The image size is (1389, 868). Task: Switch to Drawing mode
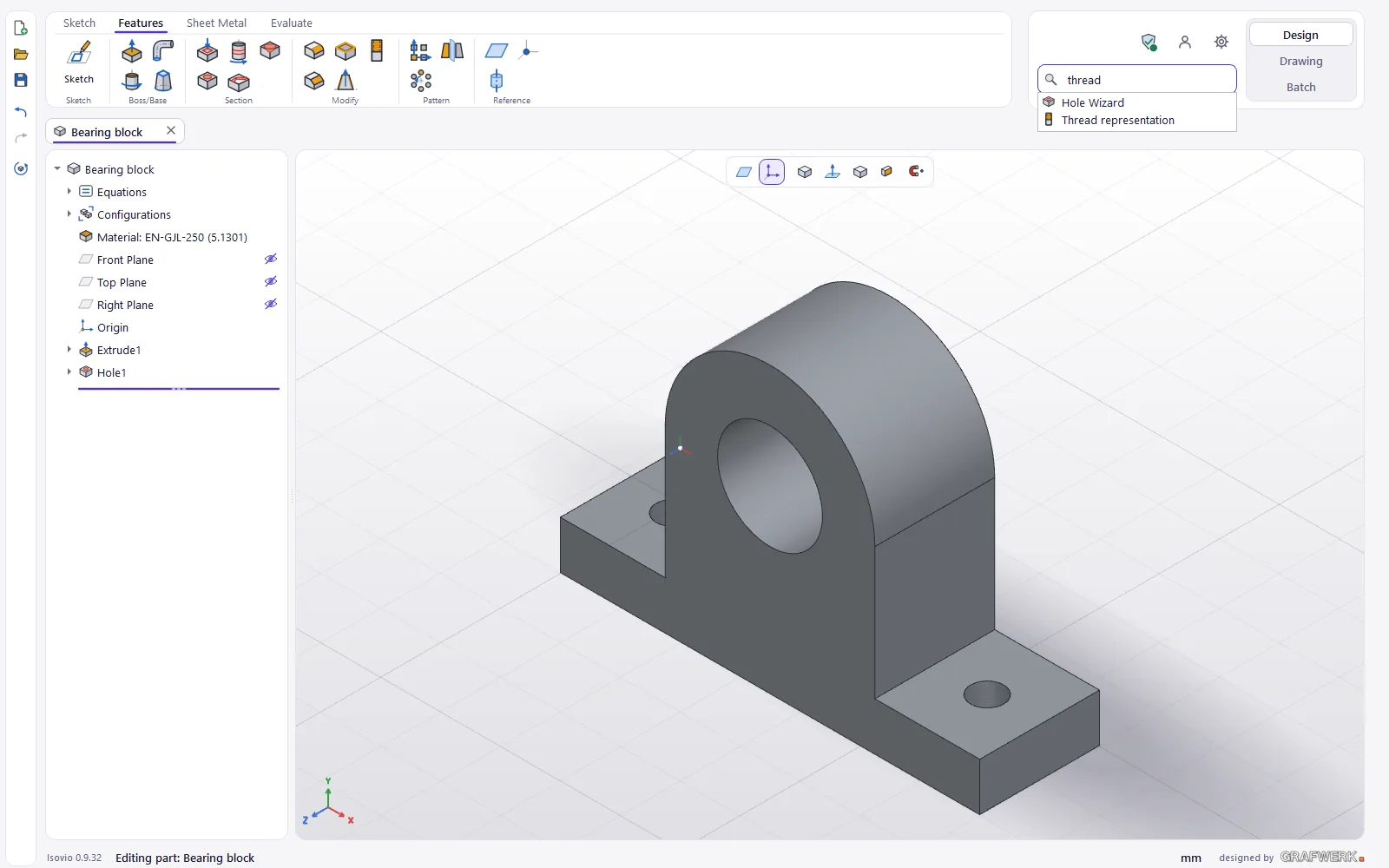(1300, 62)
